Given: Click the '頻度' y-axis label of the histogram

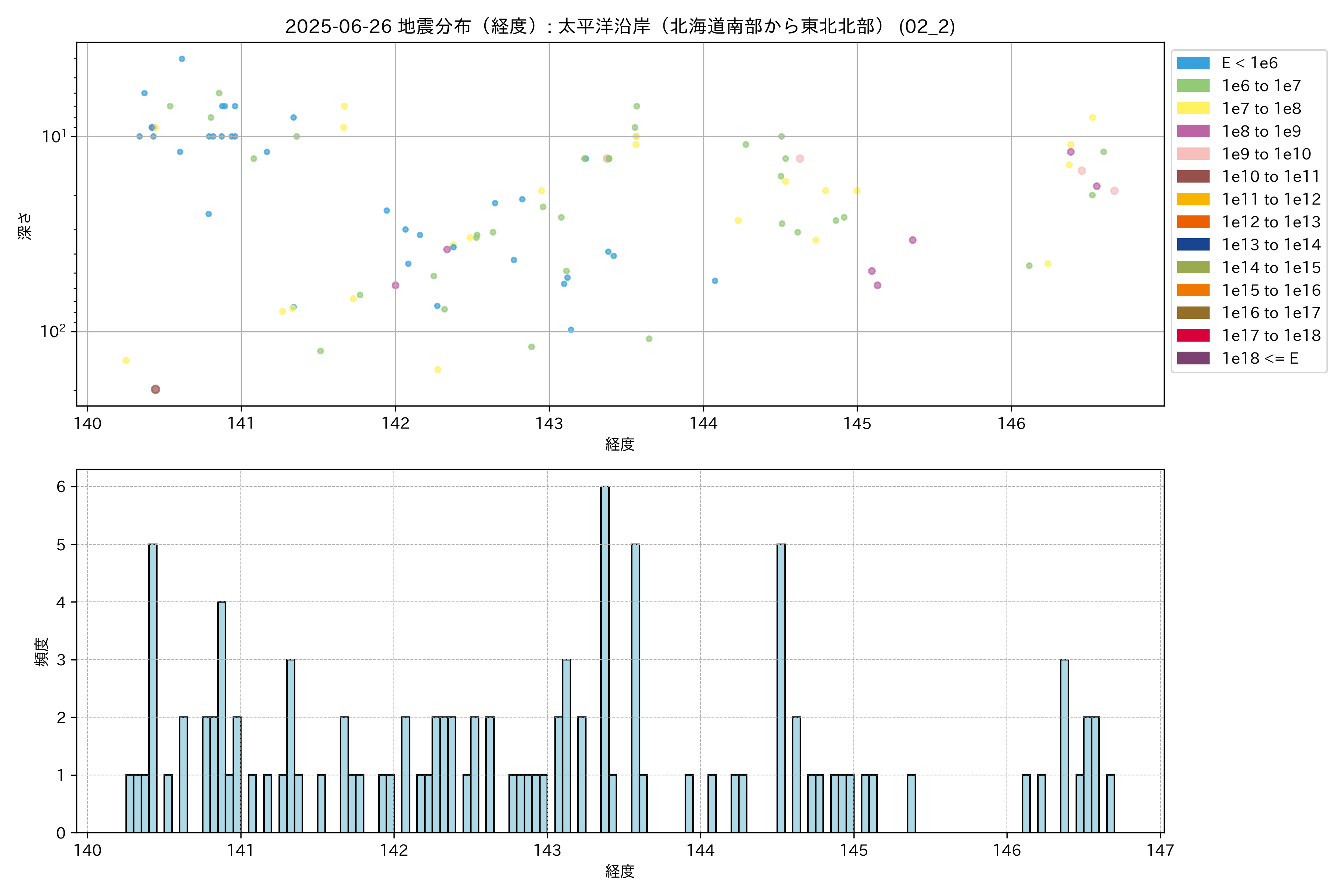Looking at the screenshot, I should click(42, 652).
